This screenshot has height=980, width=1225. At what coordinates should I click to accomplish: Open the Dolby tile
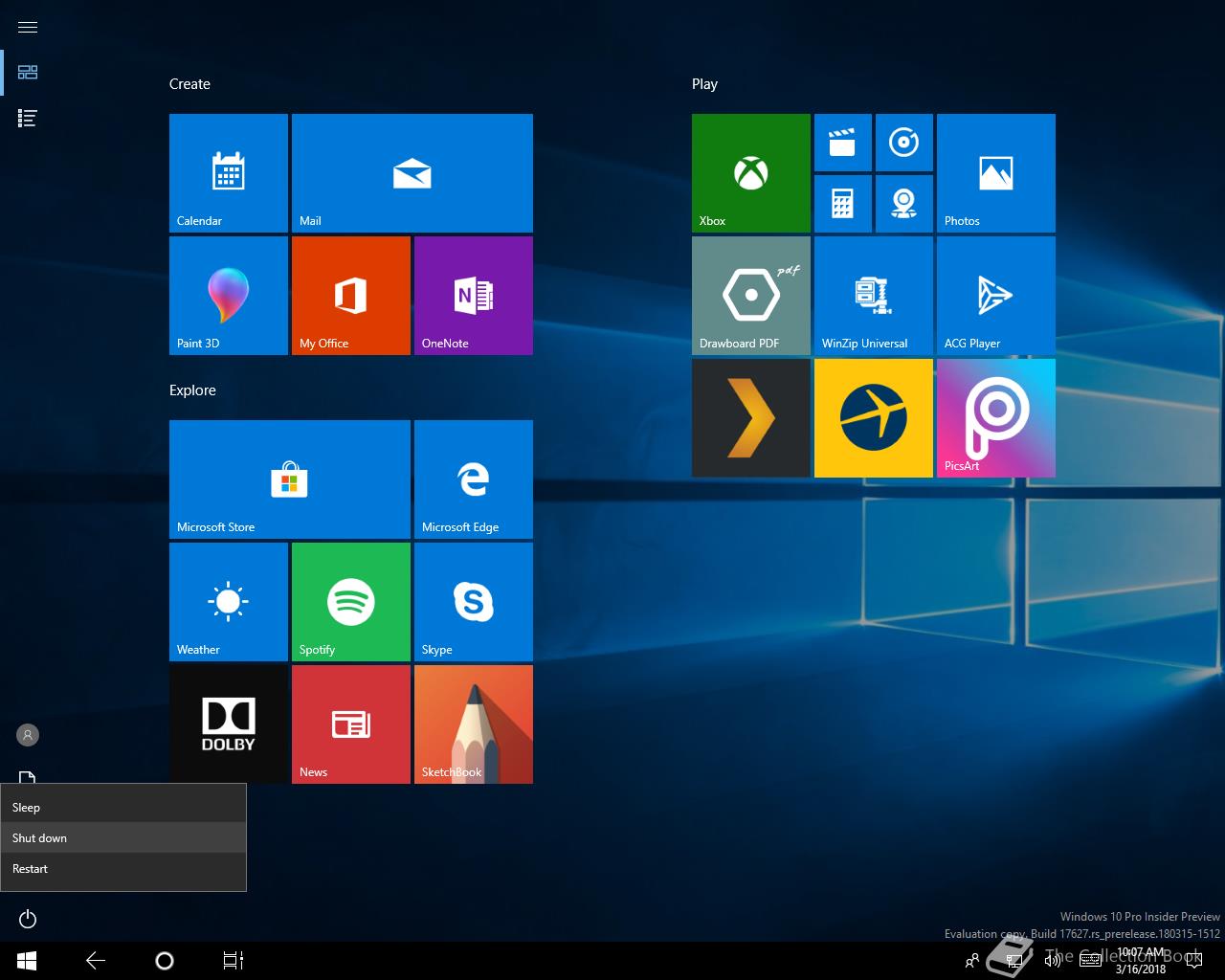[x=229, y=724]
